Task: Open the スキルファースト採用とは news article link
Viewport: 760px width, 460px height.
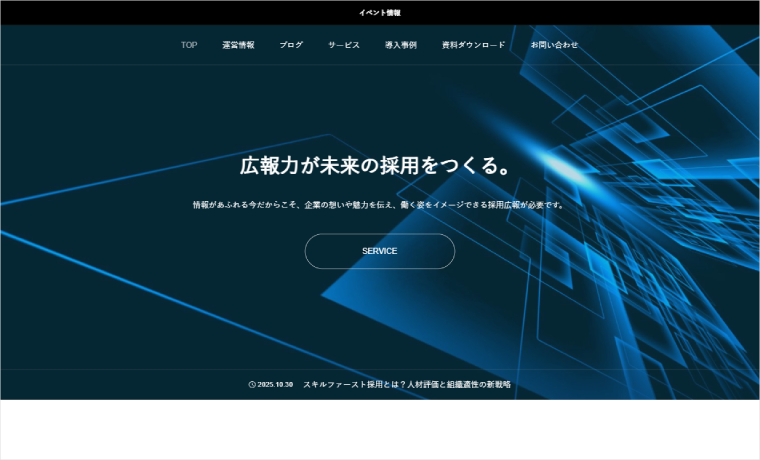Action: [x=406, y=385]
